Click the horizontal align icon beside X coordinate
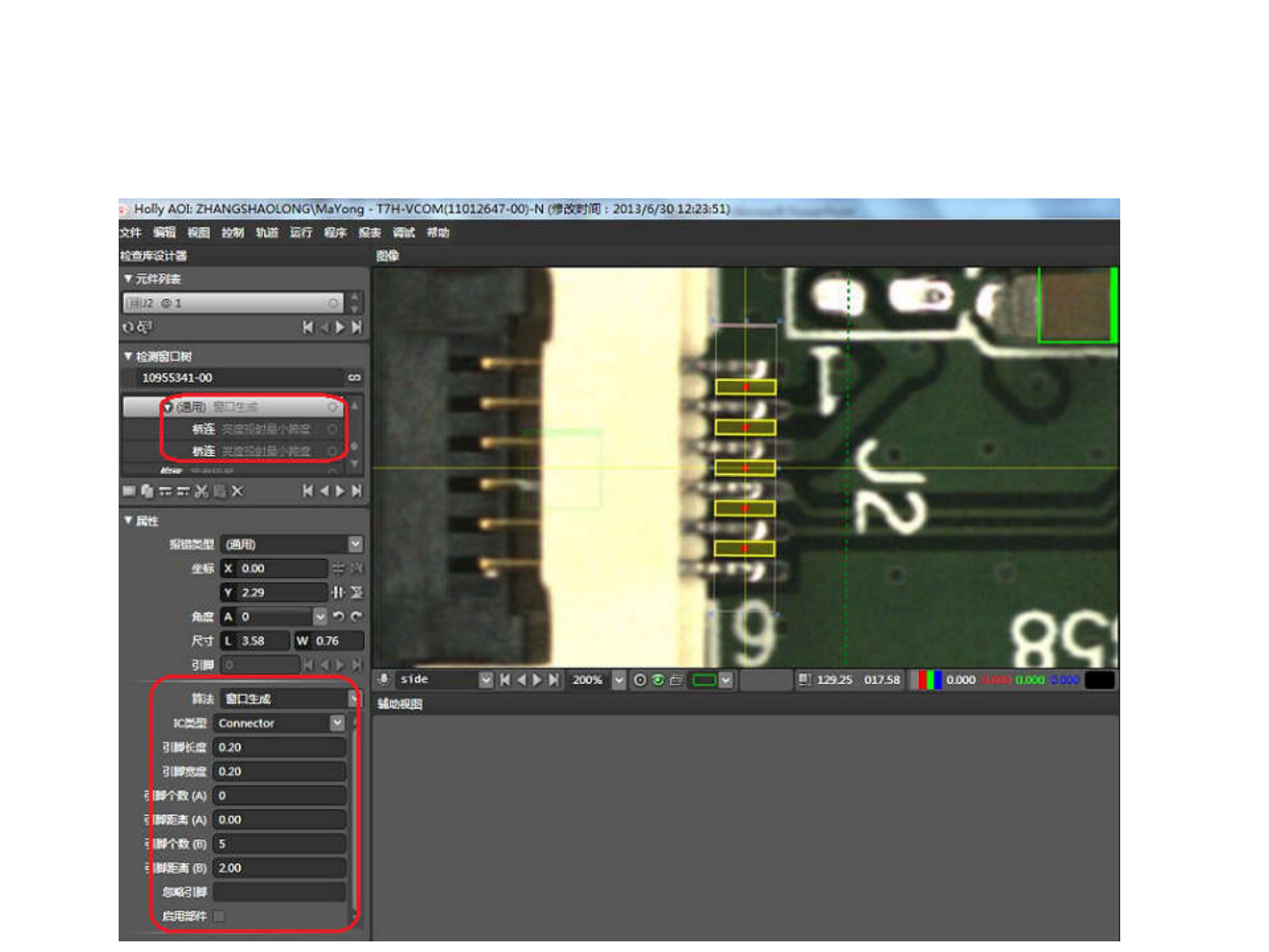The image size is (1269, 952). pos(338,569)
